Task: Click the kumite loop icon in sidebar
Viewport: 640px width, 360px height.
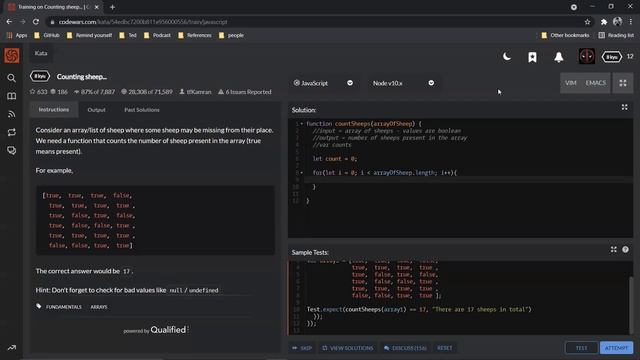Action: tap(11, 132)
